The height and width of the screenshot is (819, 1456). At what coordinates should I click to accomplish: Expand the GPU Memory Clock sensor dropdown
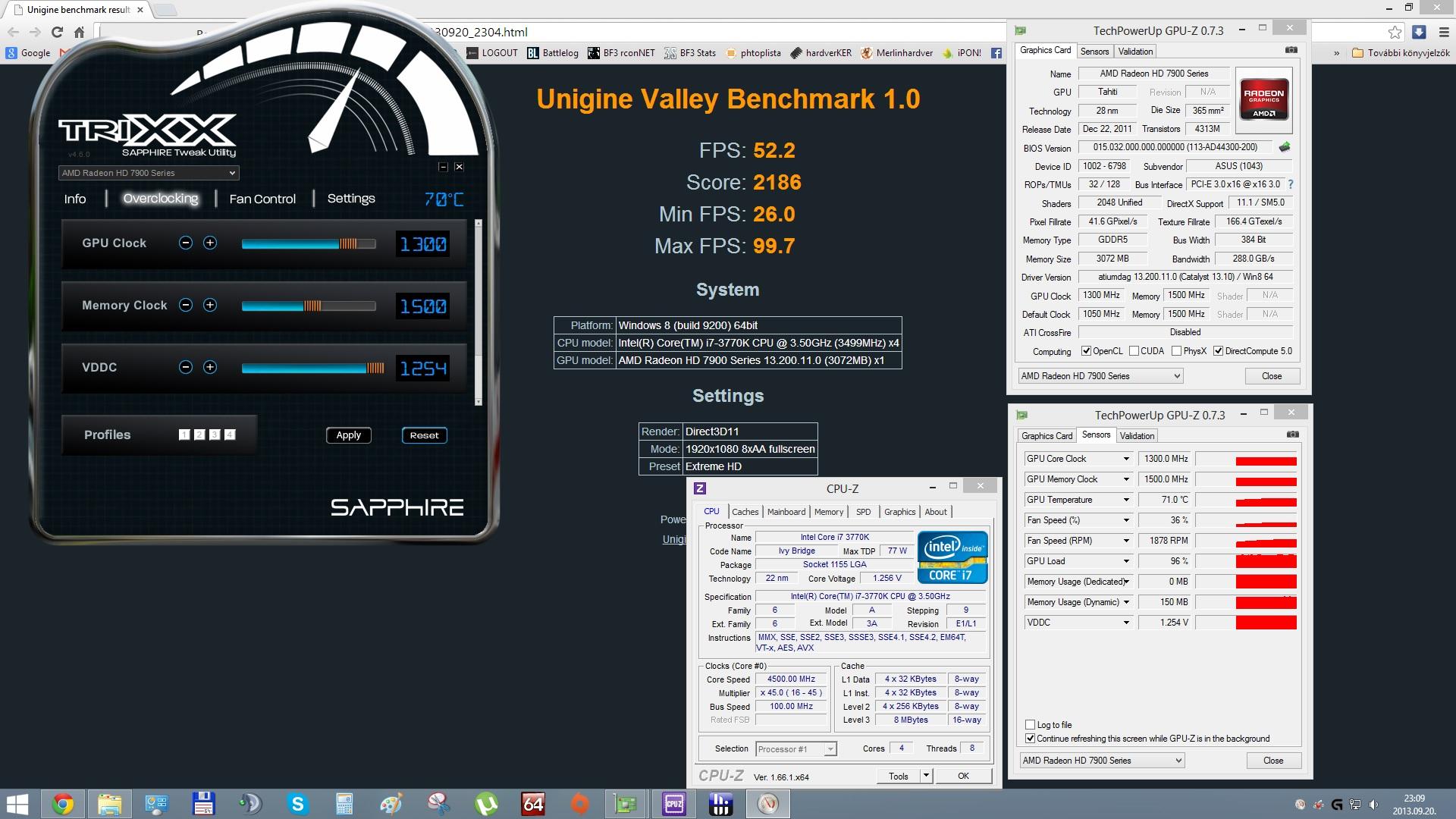pos(1126,479)
